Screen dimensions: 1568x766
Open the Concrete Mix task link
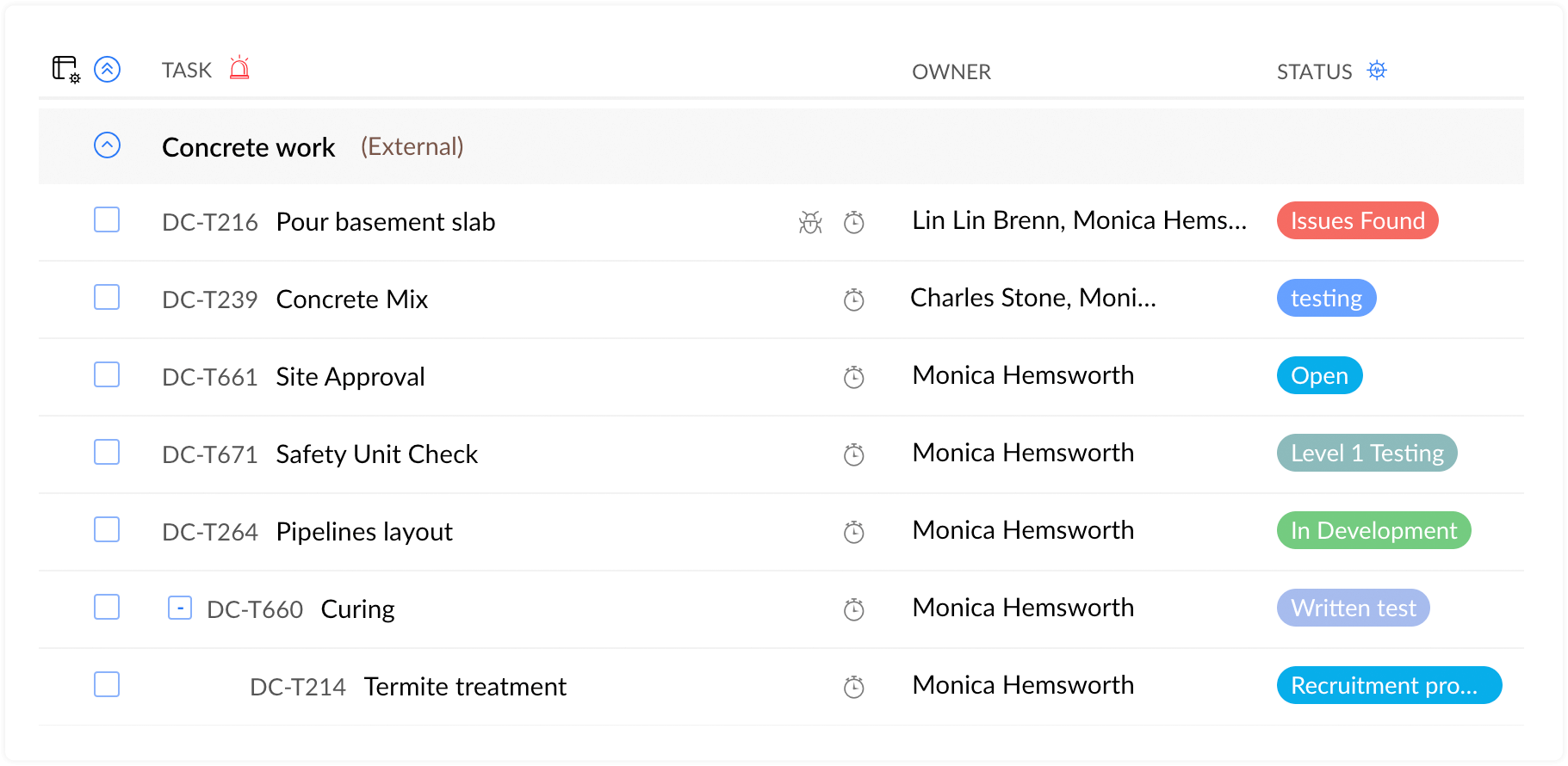click(x=351, y=300)
